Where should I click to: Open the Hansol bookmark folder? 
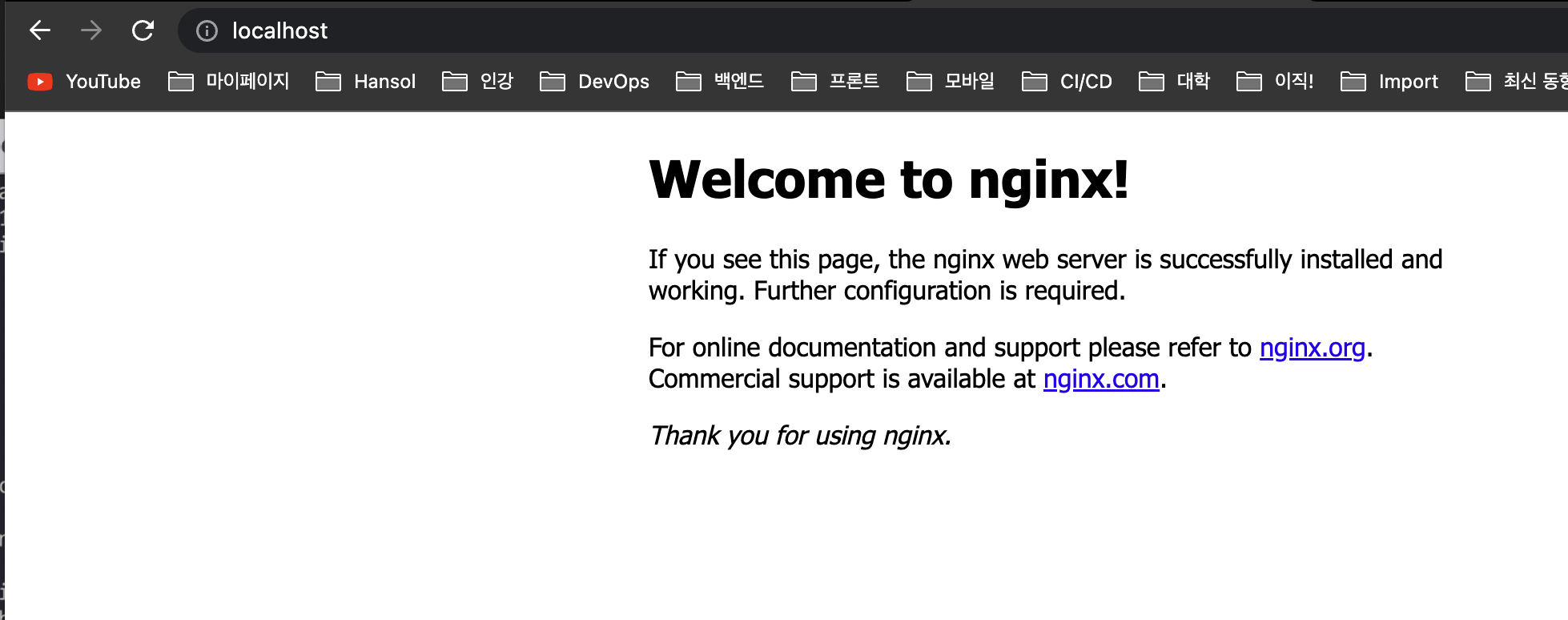365,81
